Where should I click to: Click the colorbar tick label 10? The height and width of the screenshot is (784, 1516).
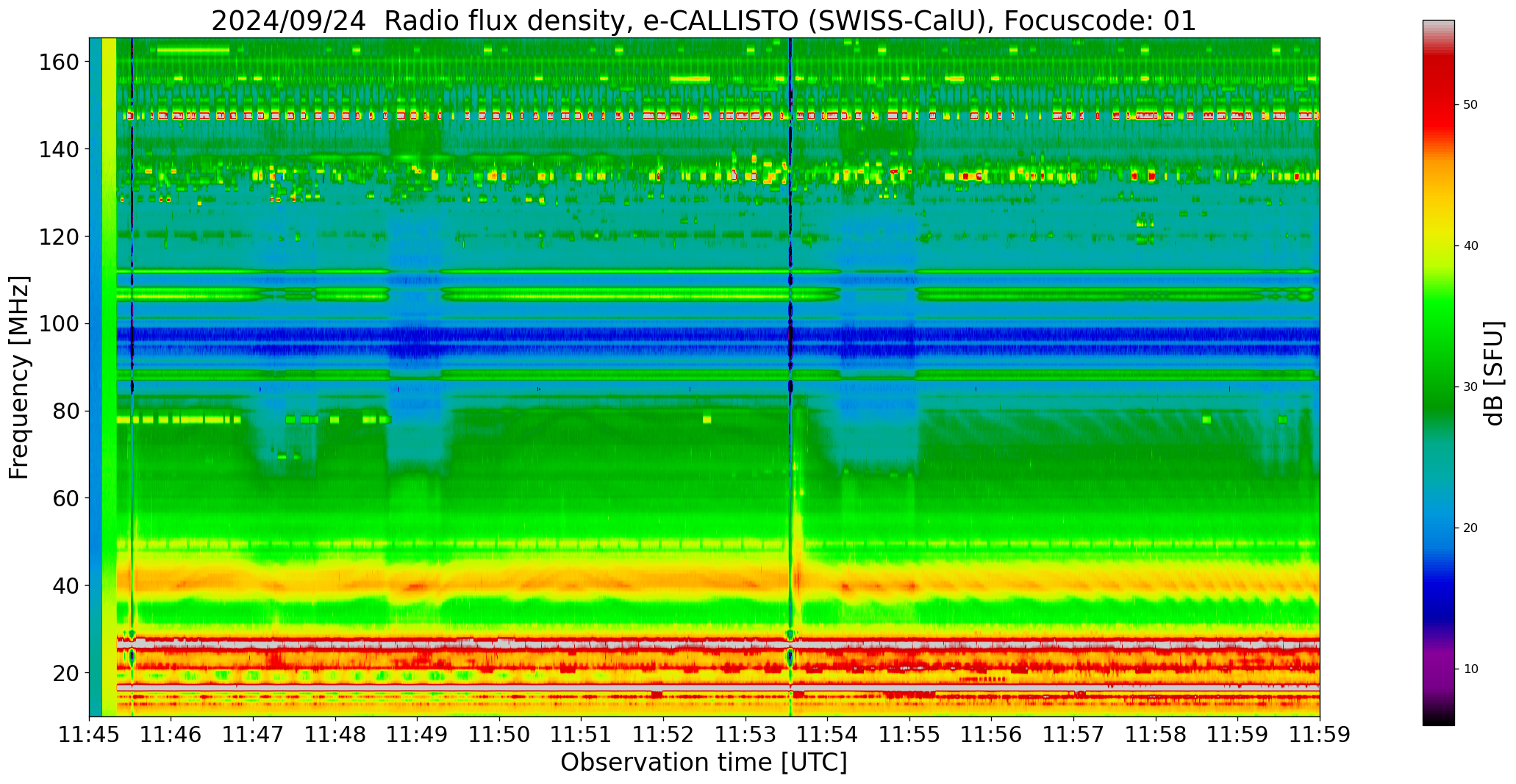[x=1470, y=669]
